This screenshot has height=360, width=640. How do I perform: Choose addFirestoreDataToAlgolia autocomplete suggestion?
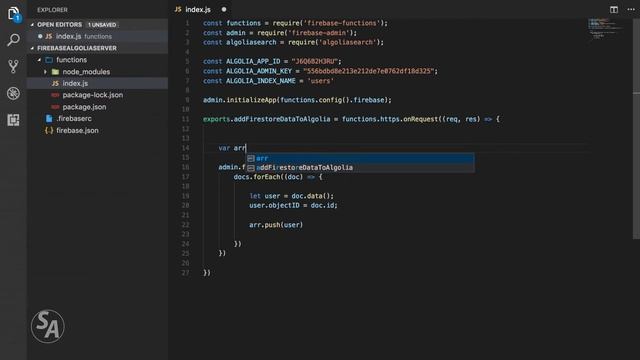click(x=360, y=167)
